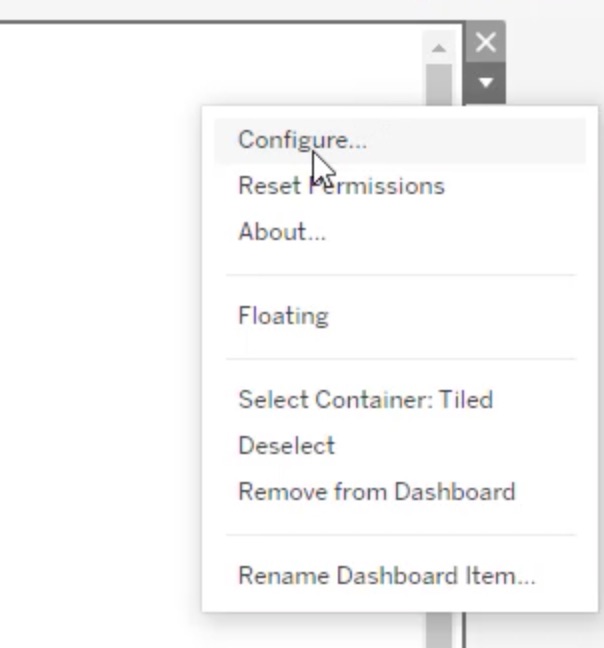Open the Configure... menu entry
Image resolution: width=604 pixels, height=648 pixels.
(302, 140)
